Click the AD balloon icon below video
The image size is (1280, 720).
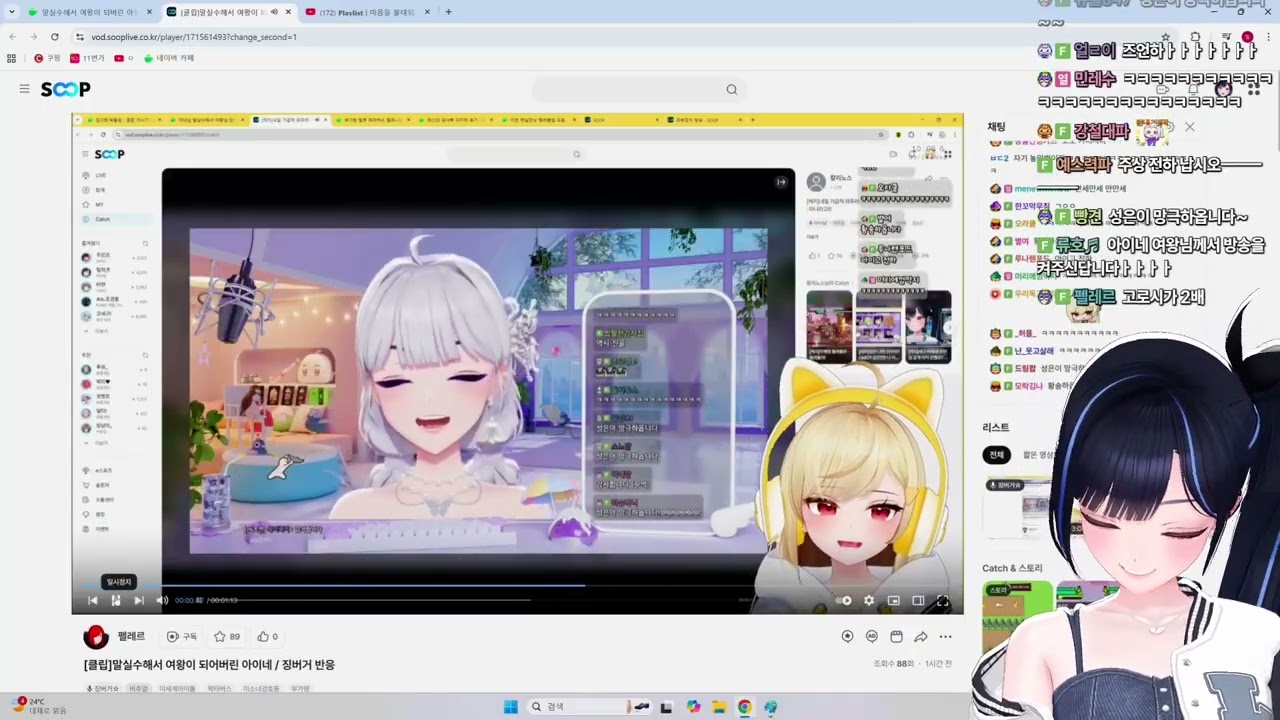872,636
